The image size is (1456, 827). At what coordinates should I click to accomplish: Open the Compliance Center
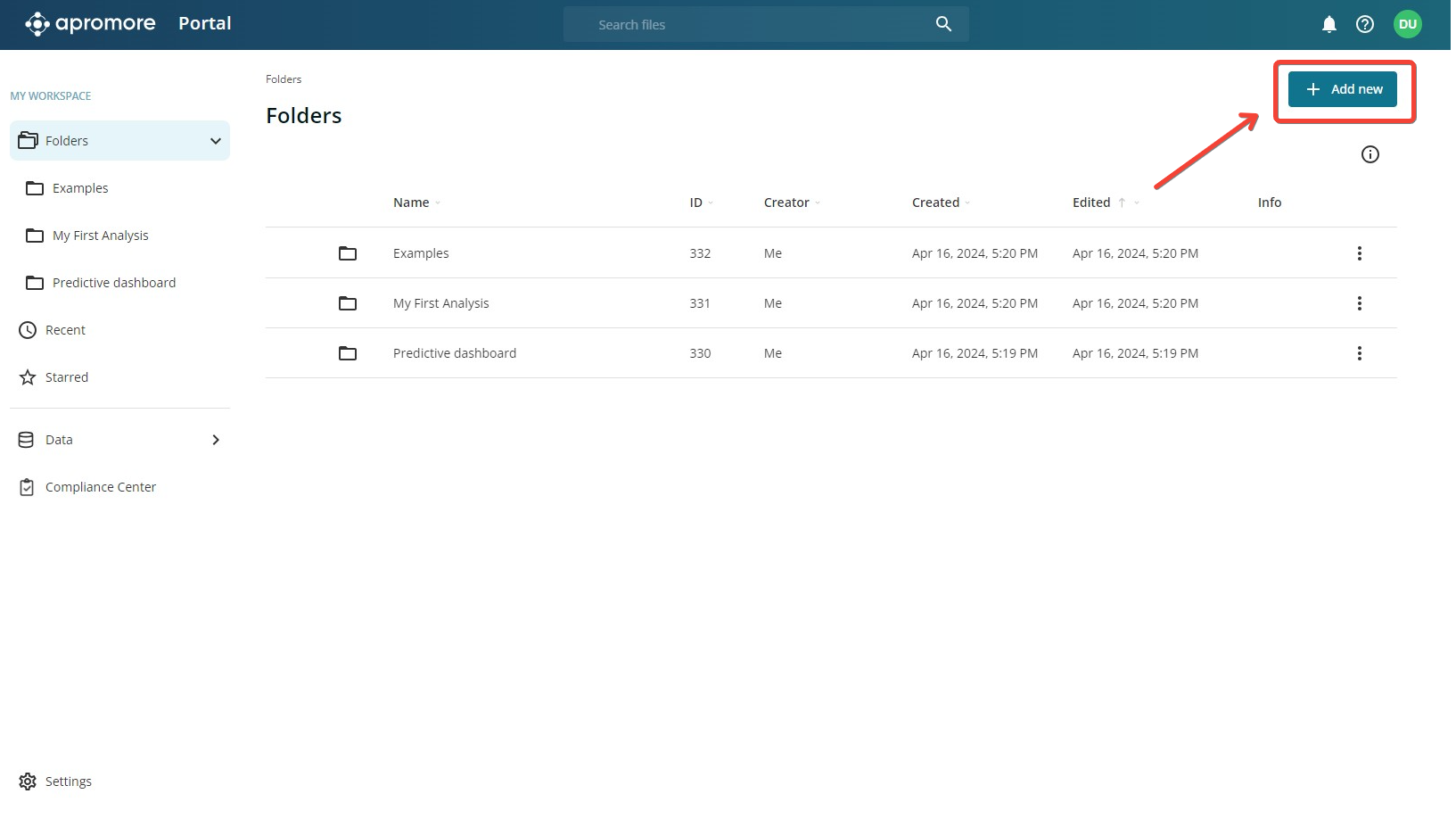100,487
